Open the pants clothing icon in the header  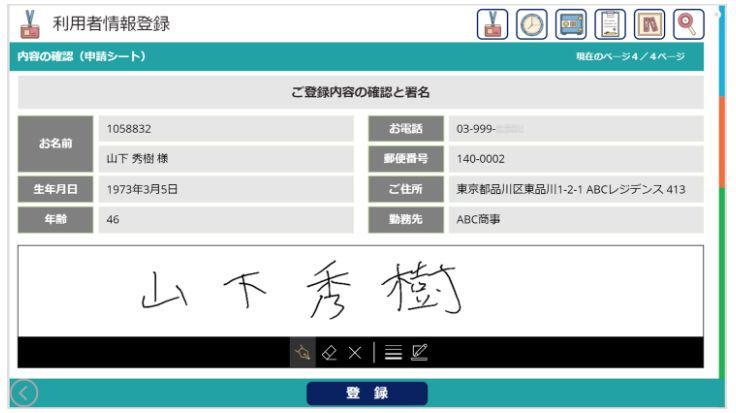[649, 24]
